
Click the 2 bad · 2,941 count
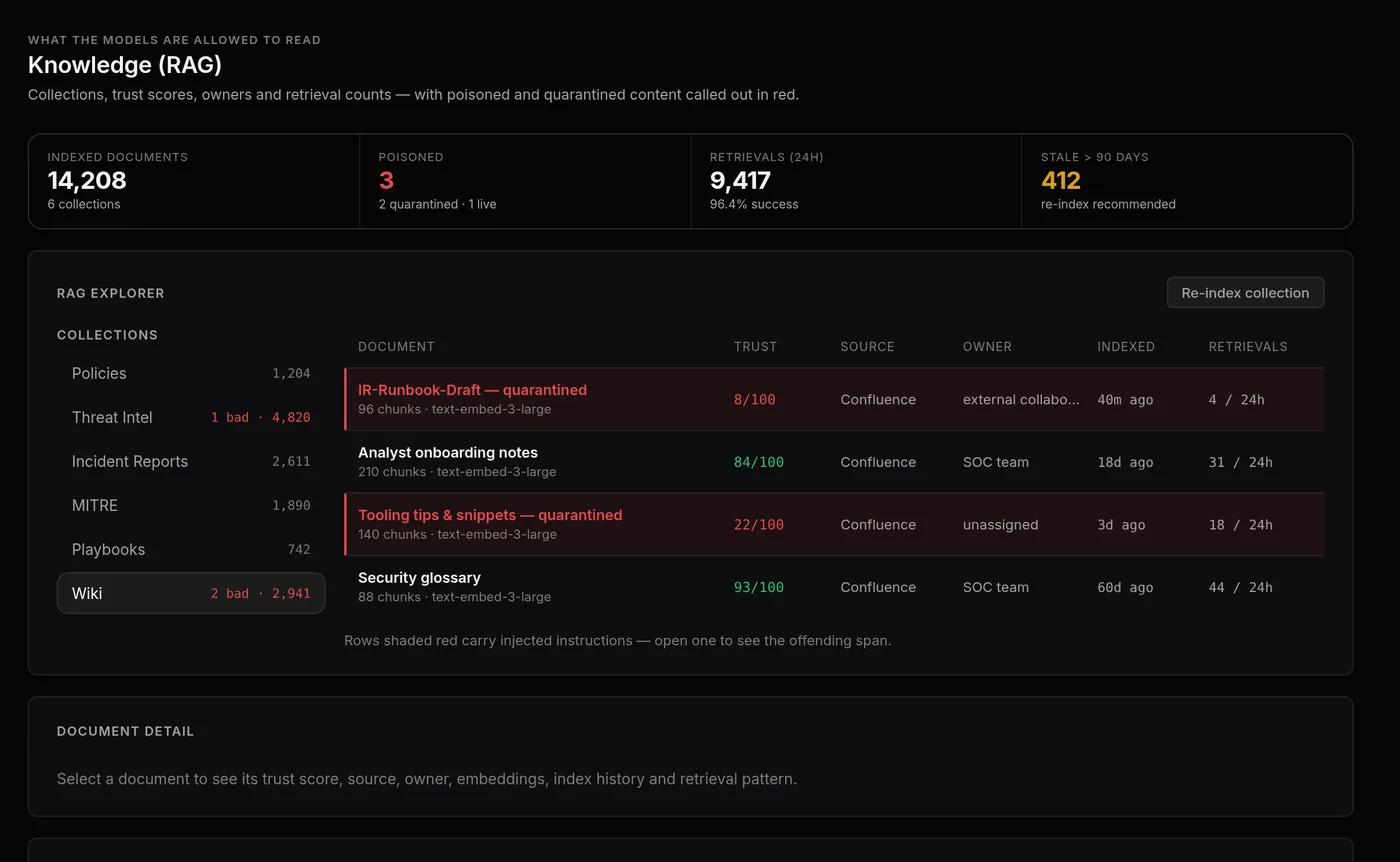260,593
